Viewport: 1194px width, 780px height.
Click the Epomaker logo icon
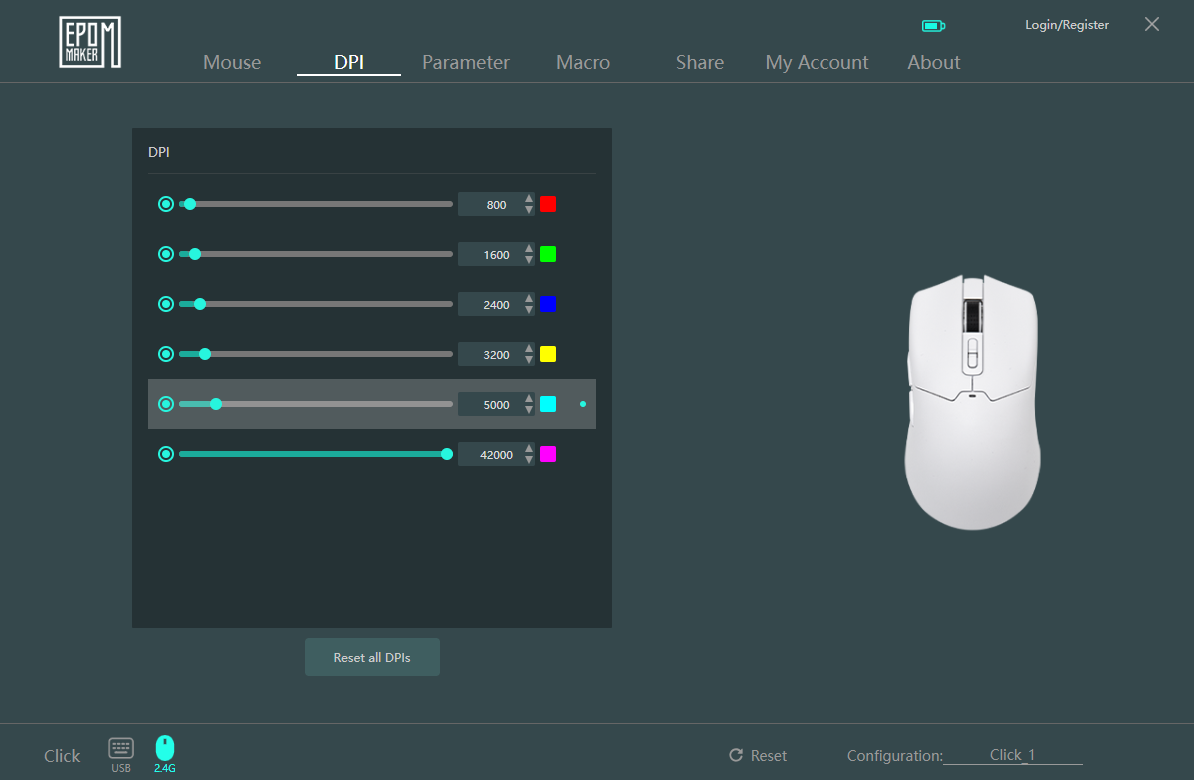pyautogui.click(x=90, y=42)
